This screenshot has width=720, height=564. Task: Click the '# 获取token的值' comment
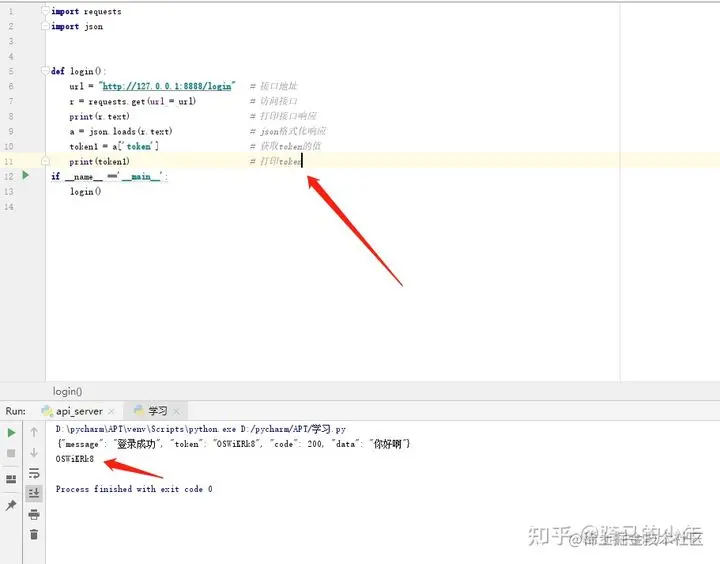point(285,146)
